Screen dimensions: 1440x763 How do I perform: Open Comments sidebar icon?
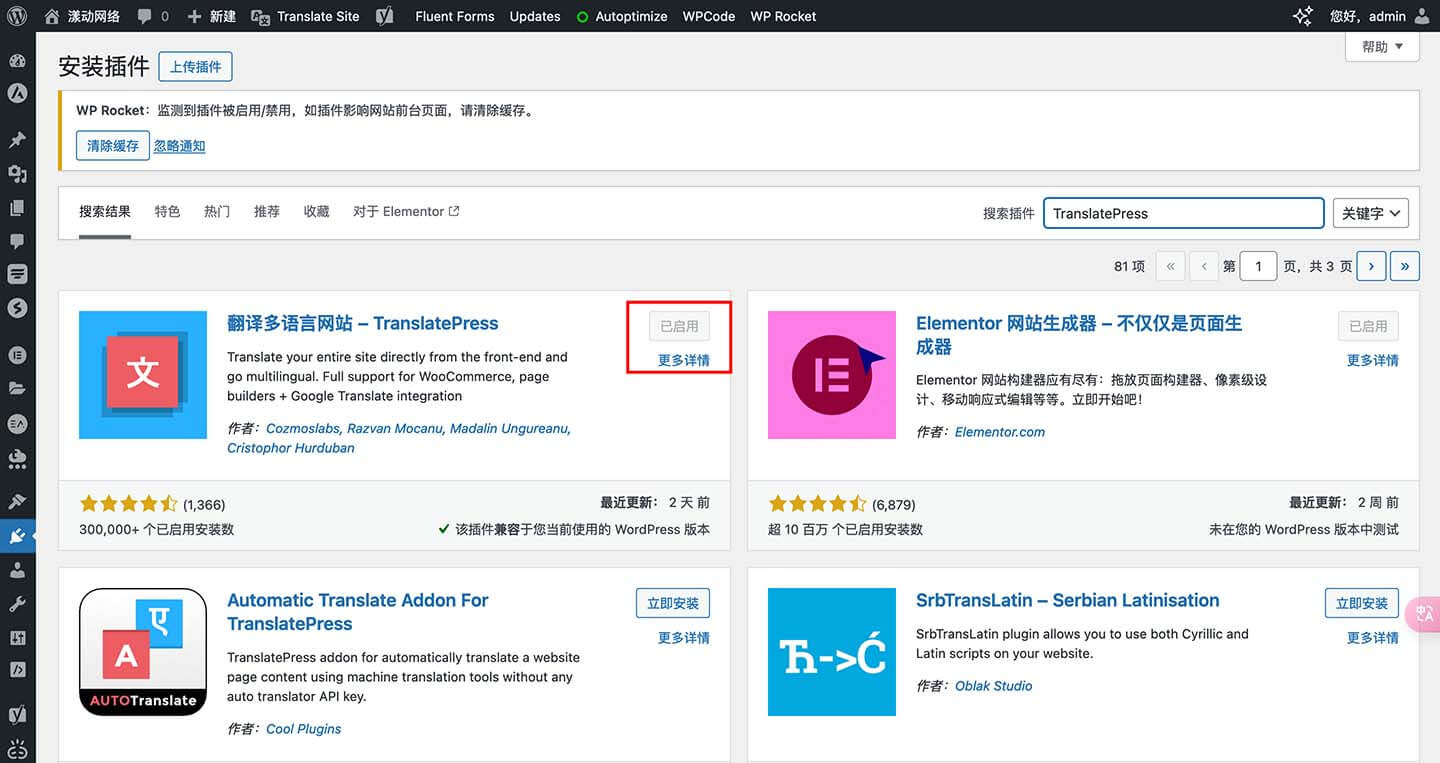(17, 241)
